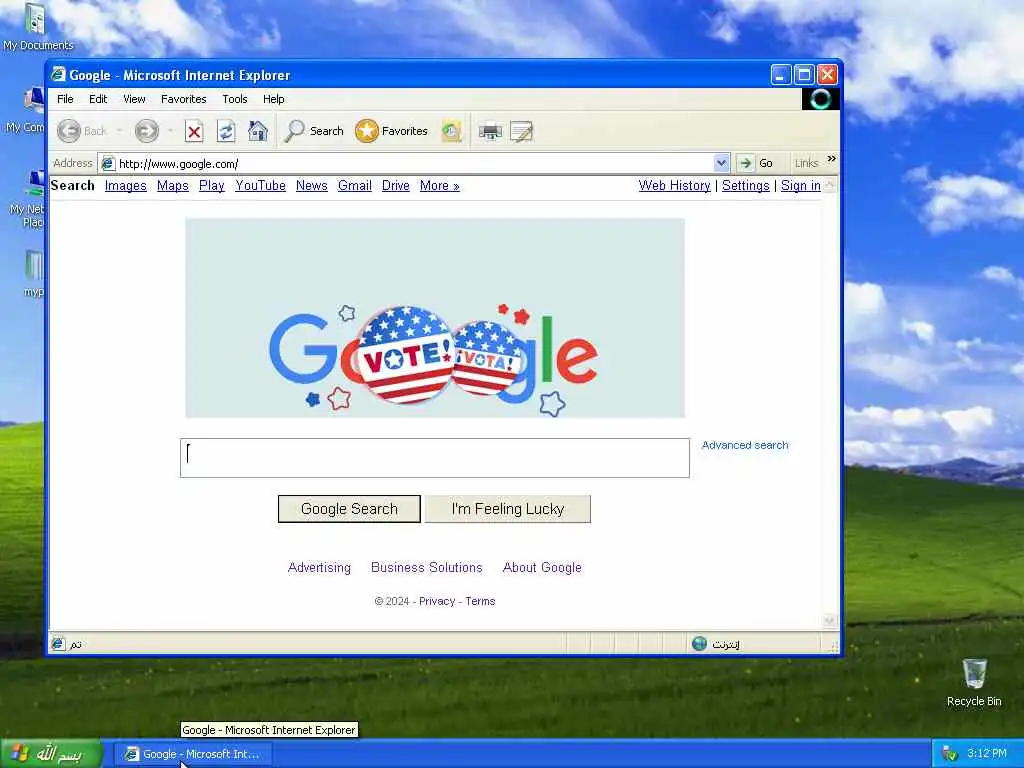
Task: Focus the Google search text box
Action: click(x=435, y=458)
